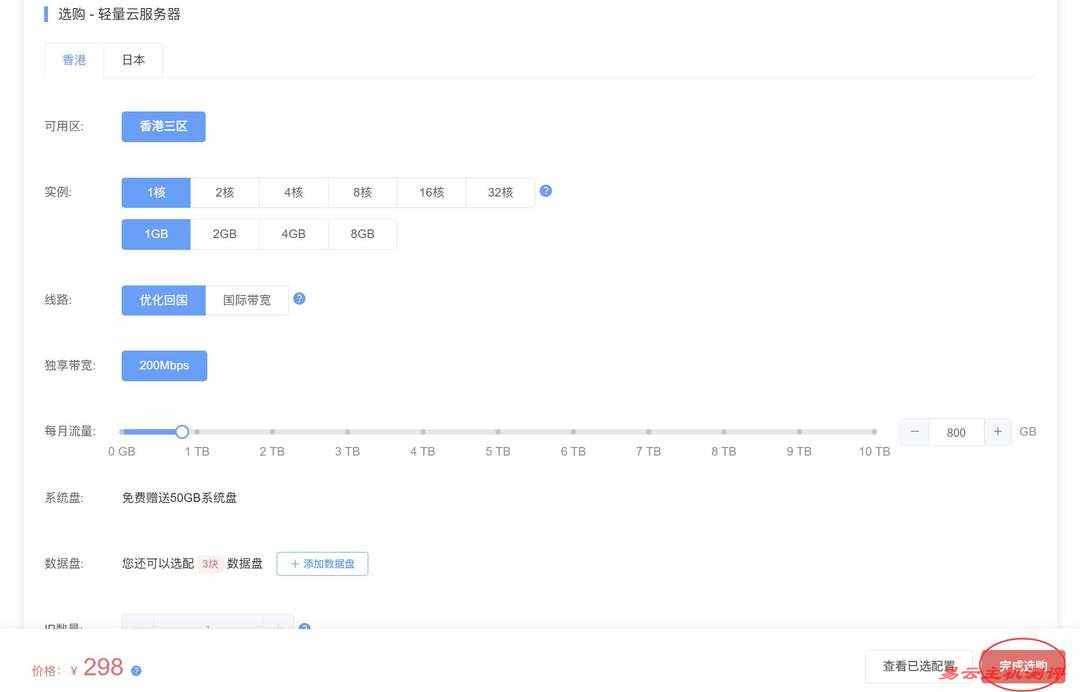Select the 香港 region tab
This screenshot has height=692, width=1080.
74,60
